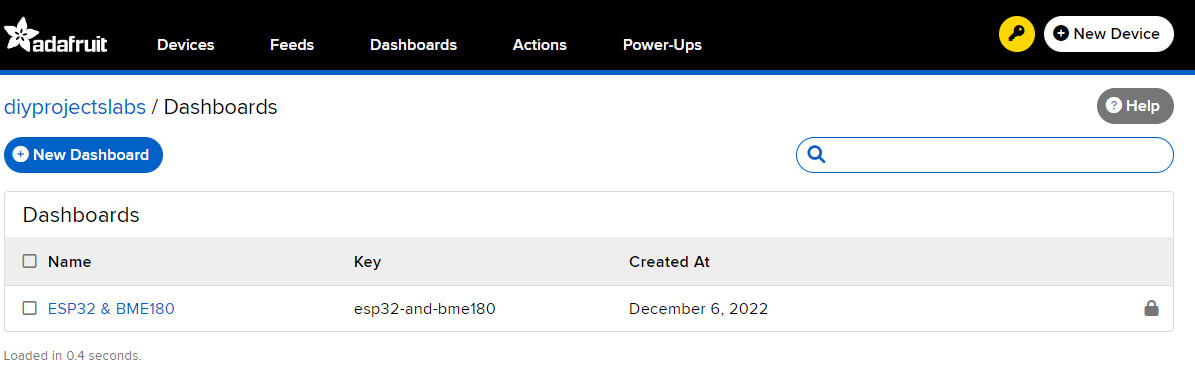Click the diyprojectslabs breadcrumb link
The height and width of the screenshot is (383, 1195).
coord(75,107)
